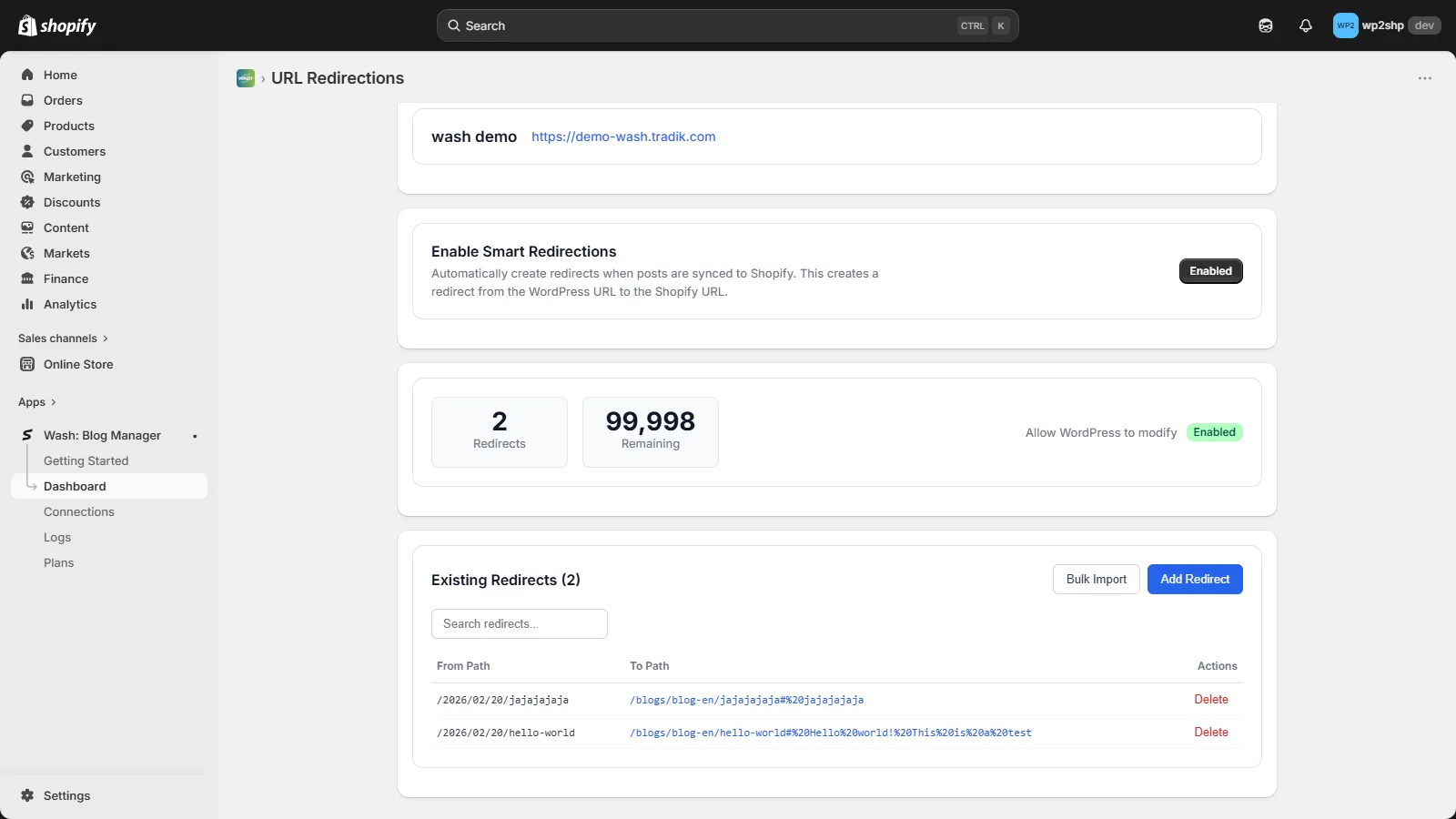
Task: Click the Wash app icon in breadcrumb
Action: pos(246,78)
